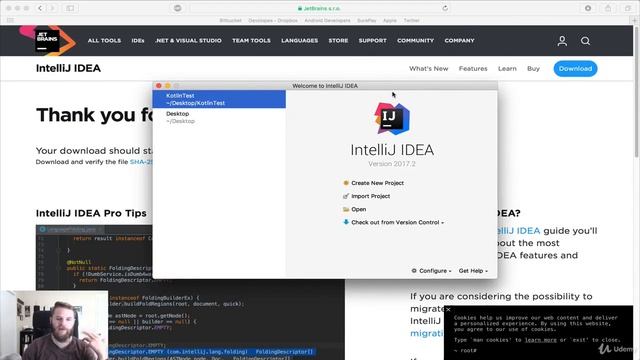Click the blue Download button
The width and height of the screenshot is (640, 360).
click(x=576, y=69)
